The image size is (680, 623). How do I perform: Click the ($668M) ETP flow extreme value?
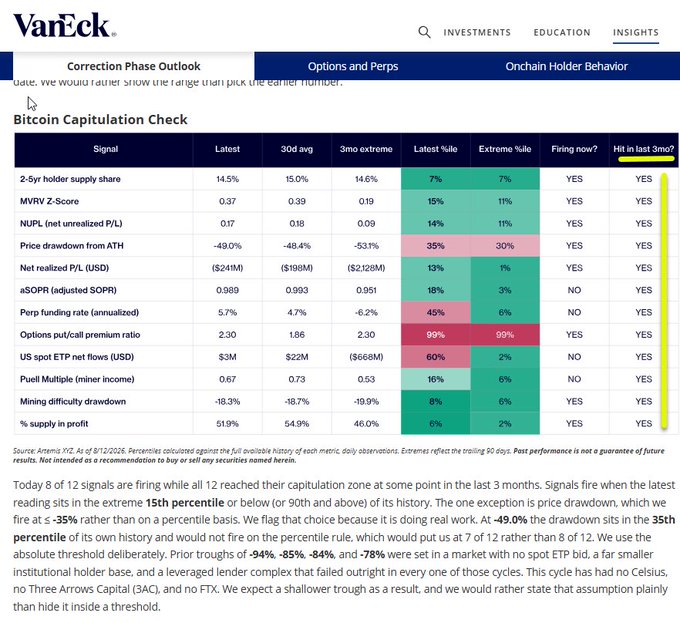[x=366, y=357]
